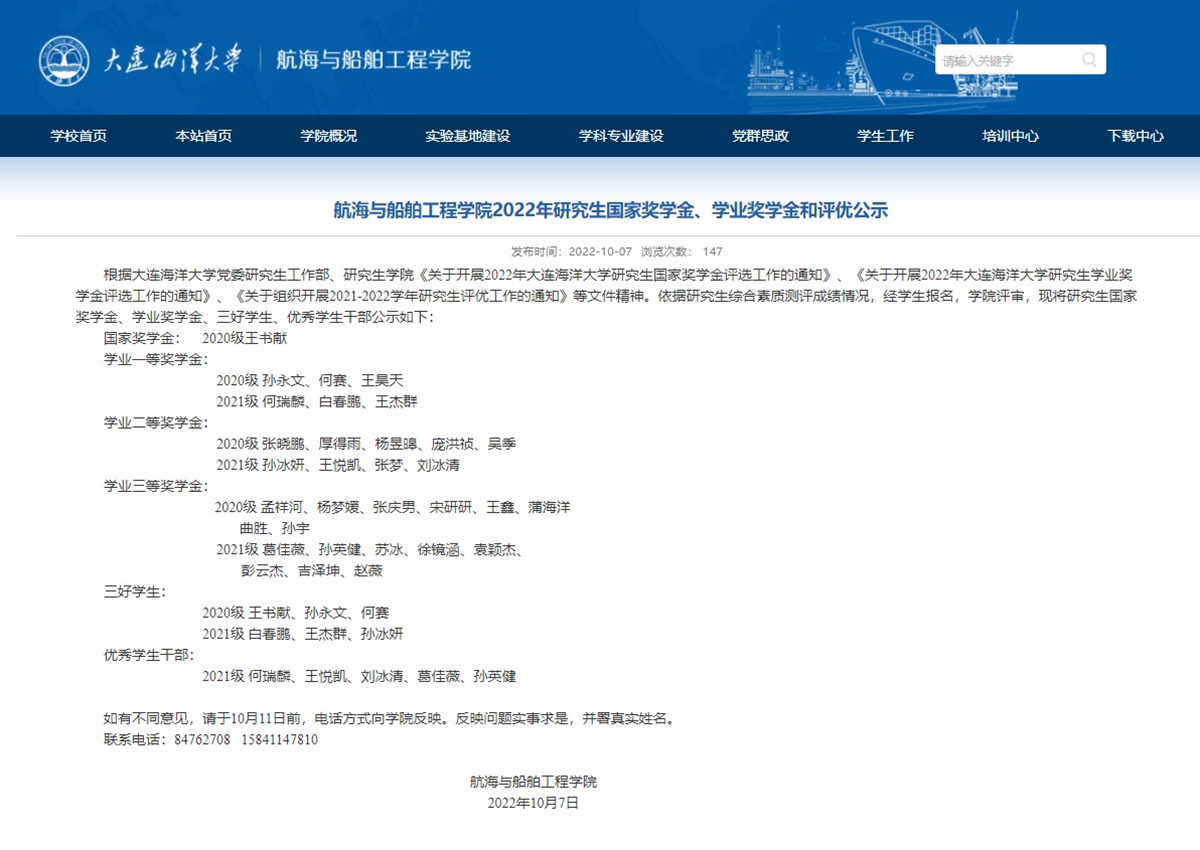Click the 优秀学生干部 heading

[149, 655]
